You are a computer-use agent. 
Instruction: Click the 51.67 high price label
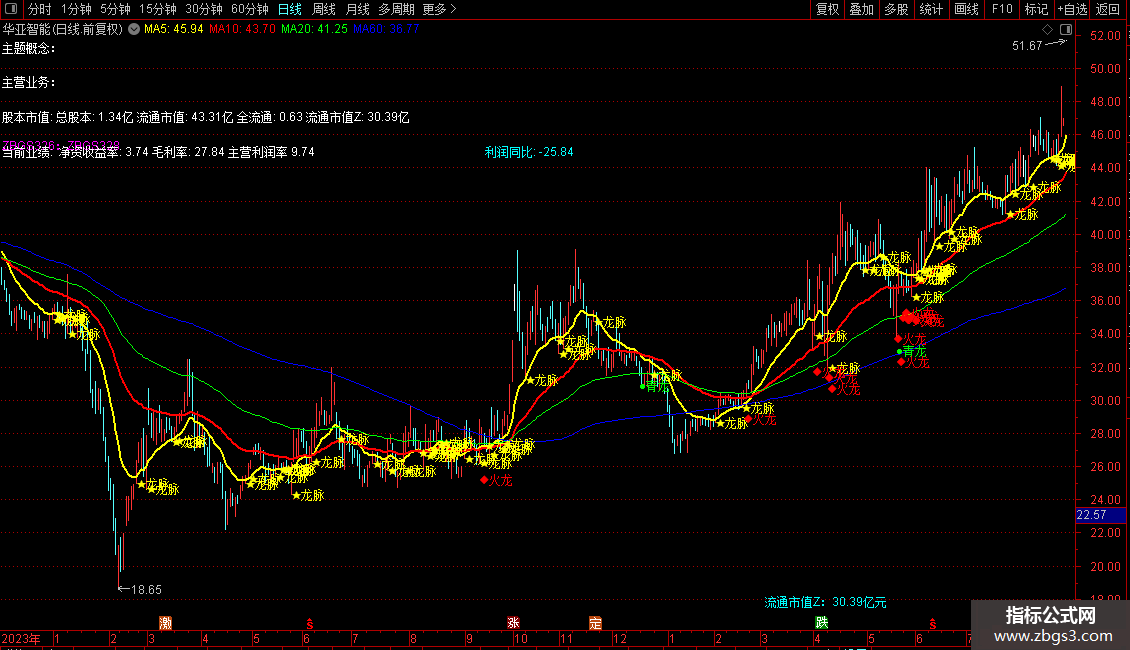(1028, 45)
